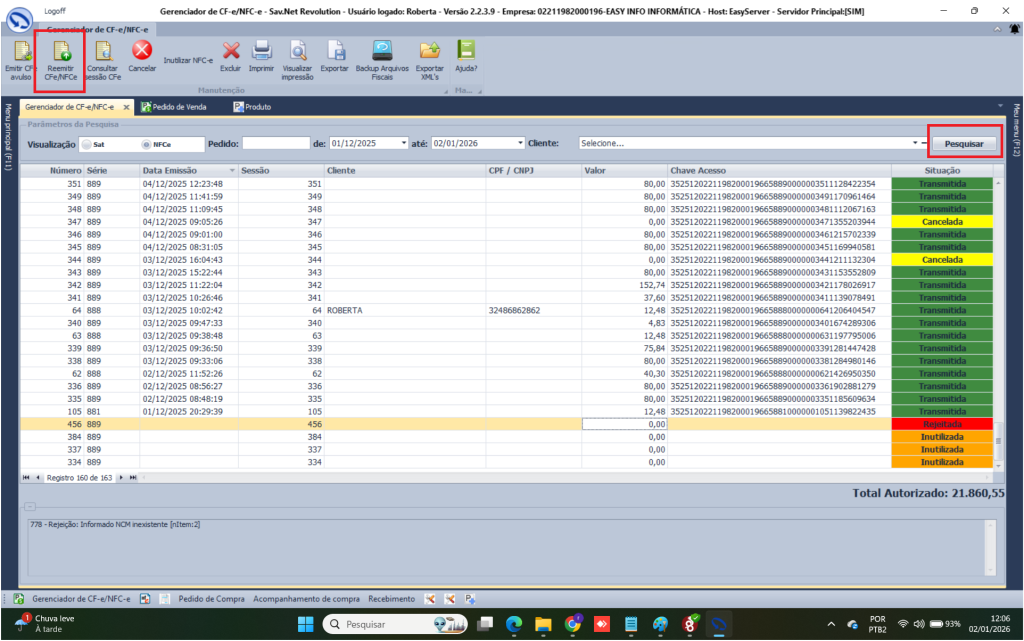
Task: Open the 'até' end date dropdown
Action: [x=519, y=143]
